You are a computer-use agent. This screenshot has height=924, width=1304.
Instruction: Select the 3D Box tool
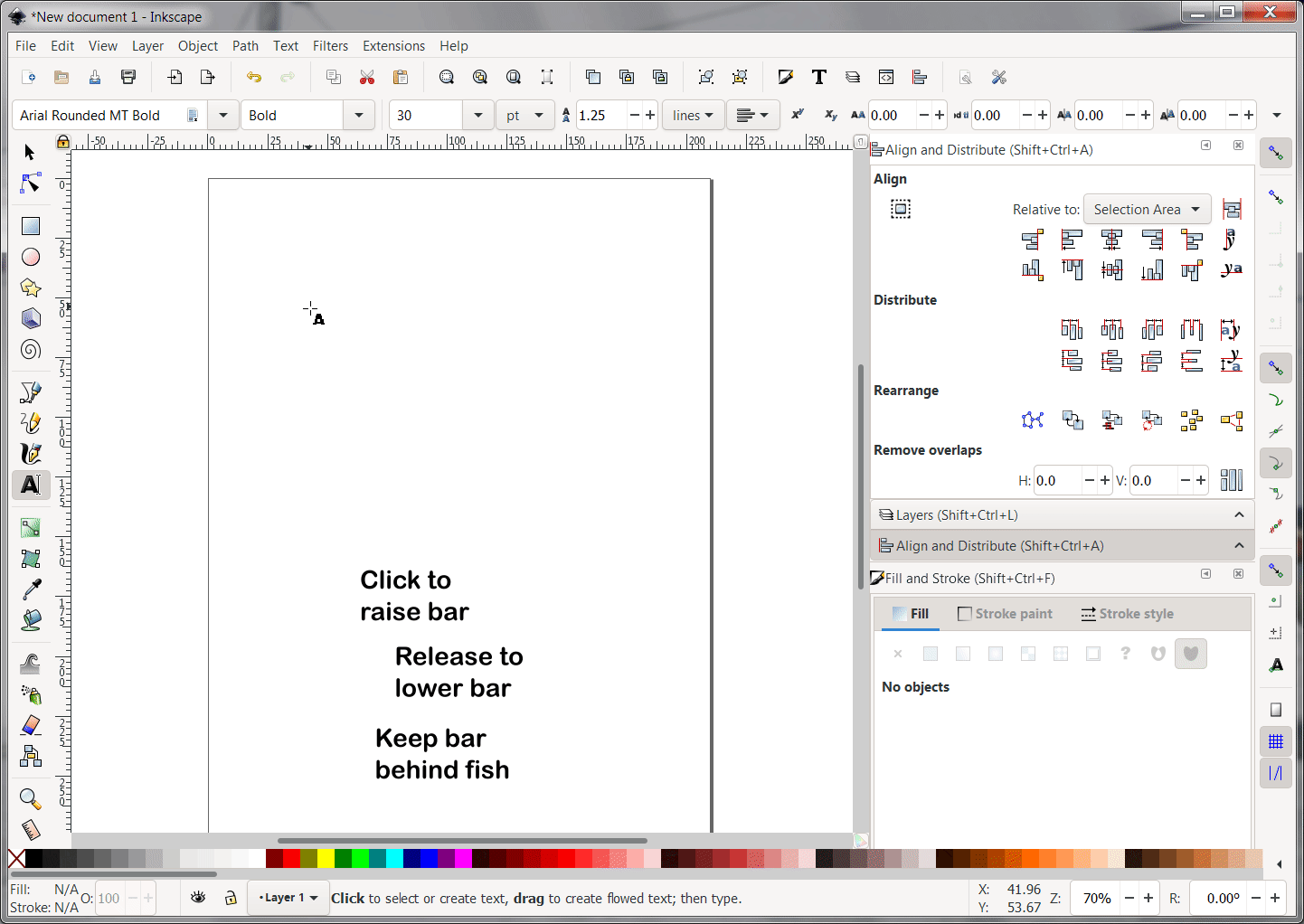coord(31,318)
